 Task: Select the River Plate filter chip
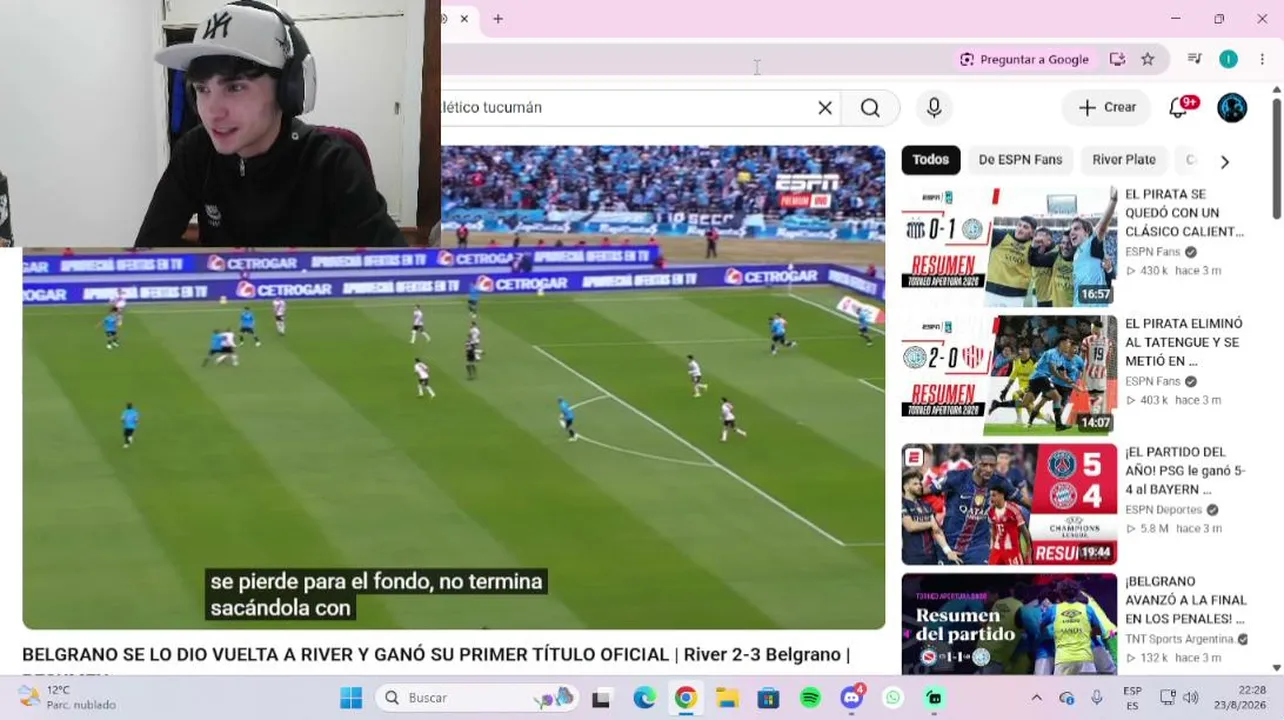click(1124, 160)
